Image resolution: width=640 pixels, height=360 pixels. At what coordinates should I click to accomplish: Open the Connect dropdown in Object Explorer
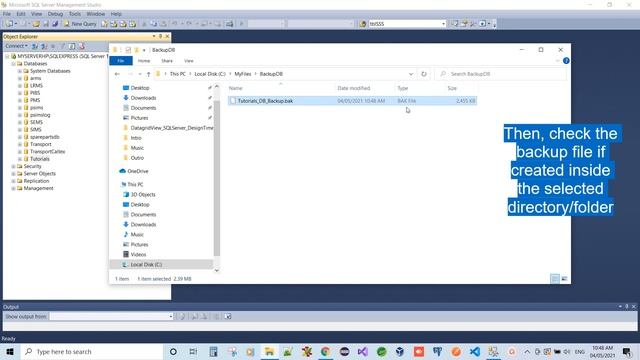(x=16, y=46)
